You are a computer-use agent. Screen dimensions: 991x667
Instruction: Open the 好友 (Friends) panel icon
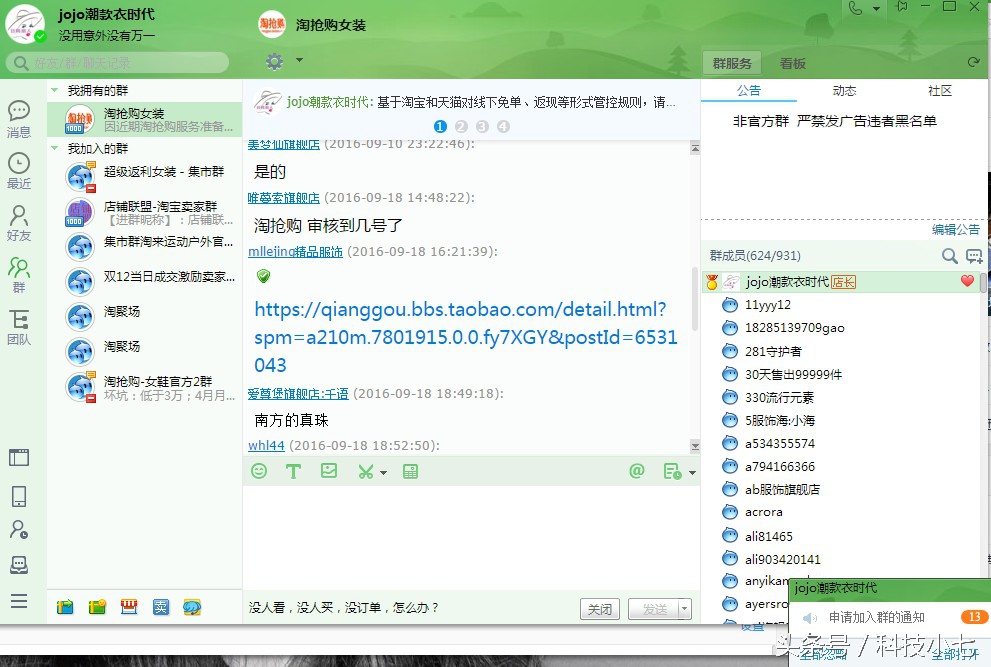tap(20, 222)
